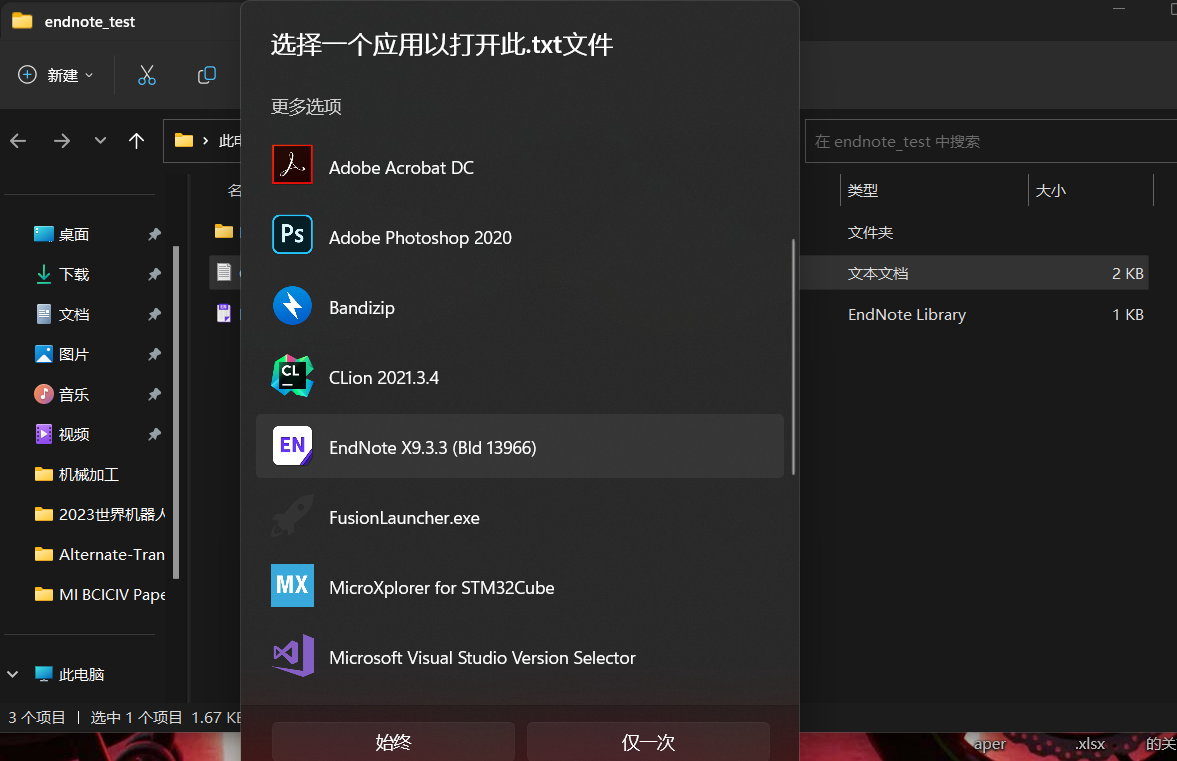1177x761 pixels.
Task: Open 下载 in the navigation pane
Action: point(74,274)
